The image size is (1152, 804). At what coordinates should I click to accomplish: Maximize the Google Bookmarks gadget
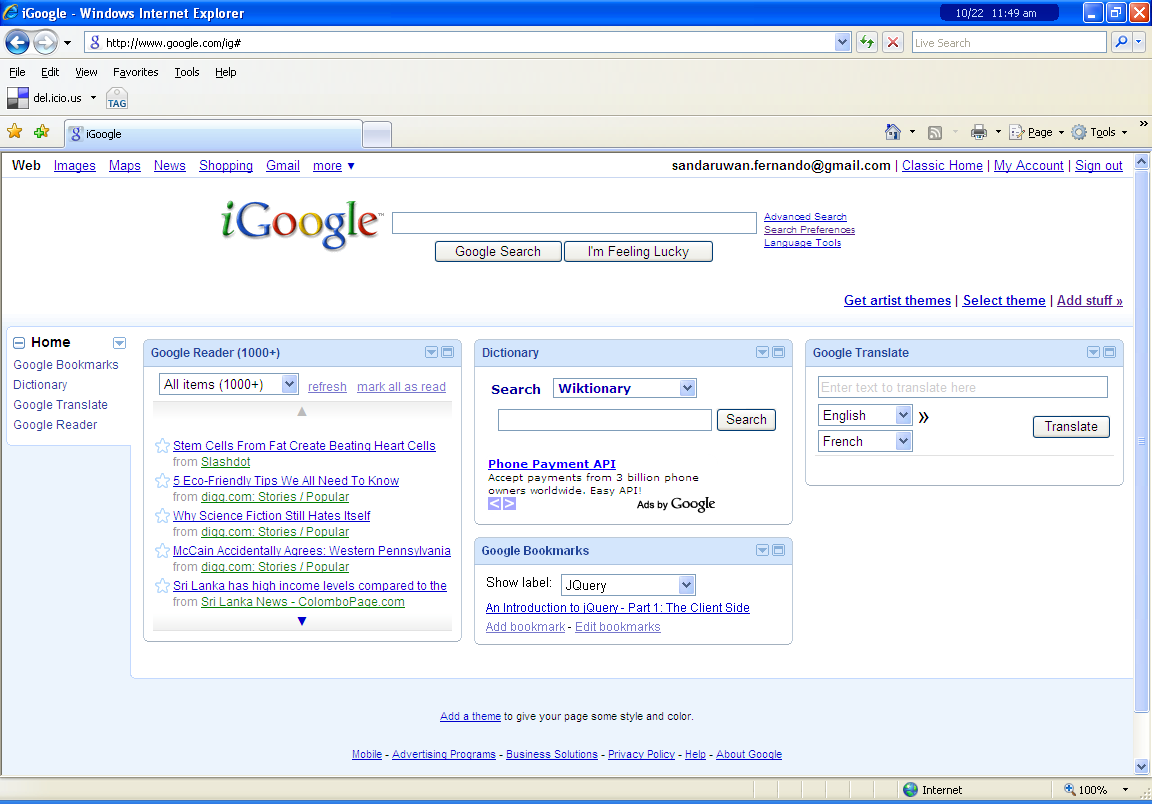point(778,550)
